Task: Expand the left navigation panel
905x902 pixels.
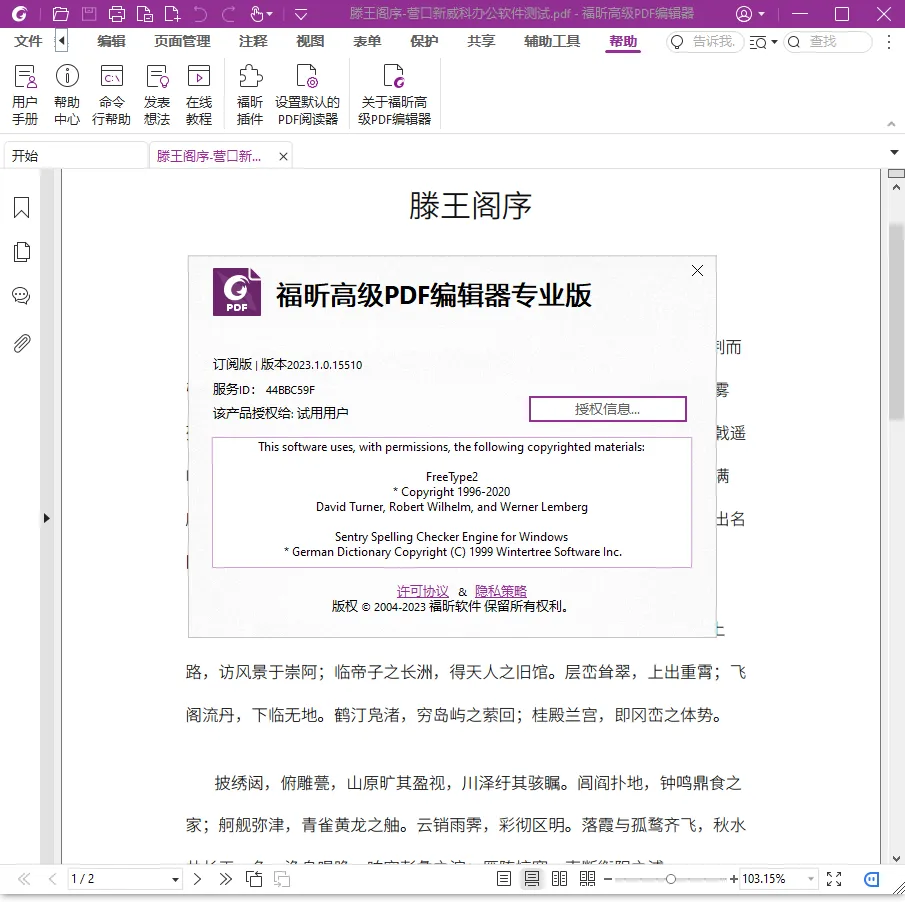Action: 47,518
